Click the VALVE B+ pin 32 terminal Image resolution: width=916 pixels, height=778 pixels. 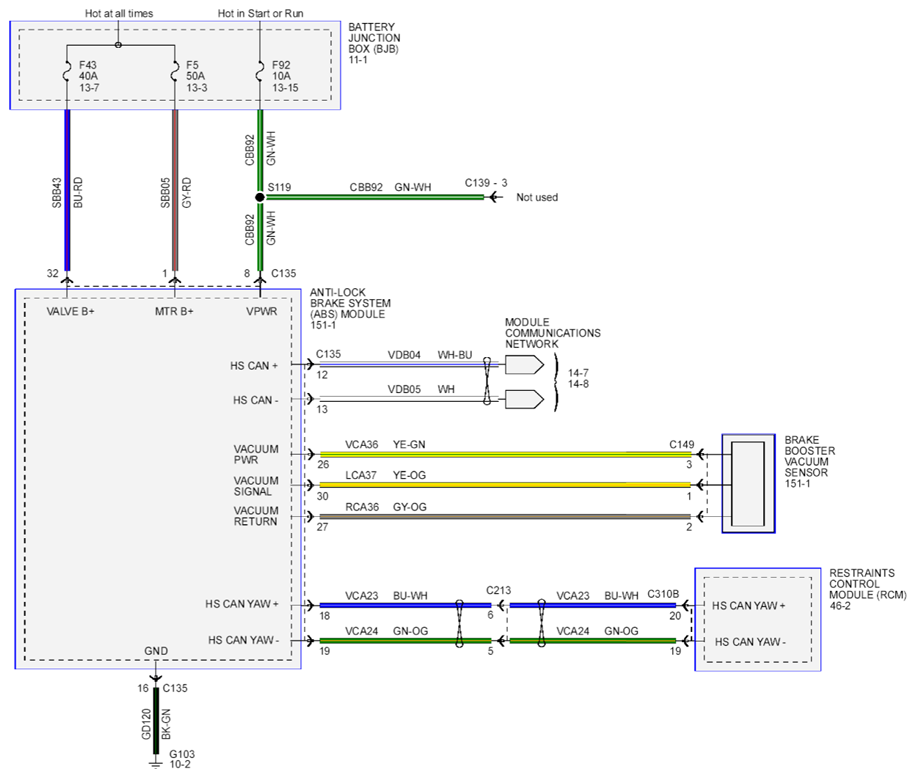point(67,280)
